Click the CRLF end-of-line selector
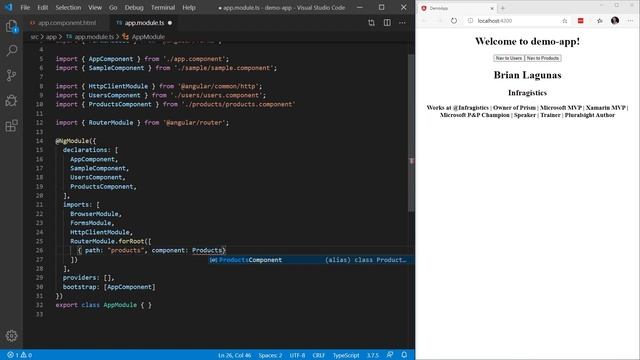The height and width of the screenshot is (360, 640). [319, 355]
